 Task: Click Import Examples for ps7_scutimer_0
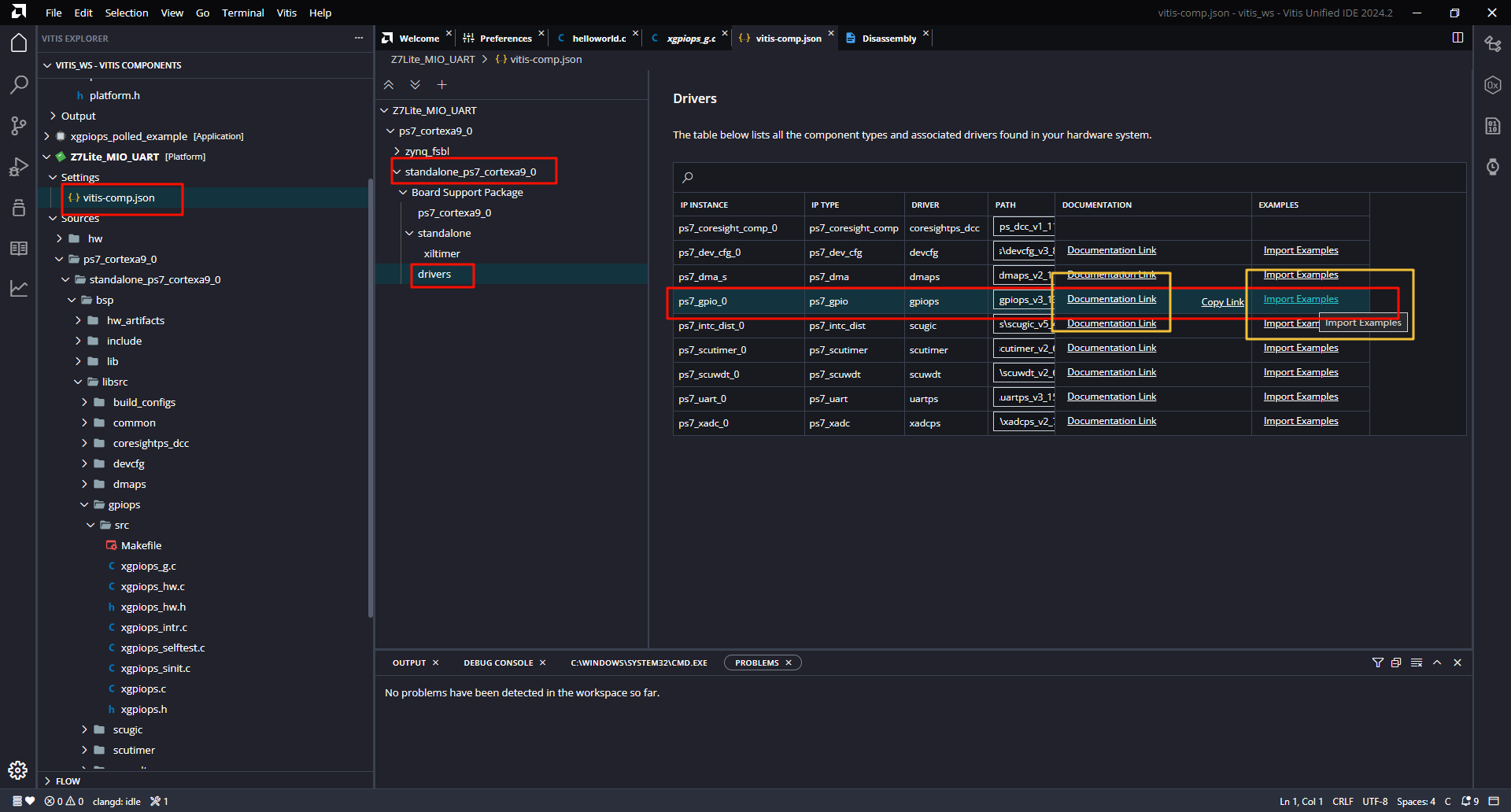coord(1300,348)
